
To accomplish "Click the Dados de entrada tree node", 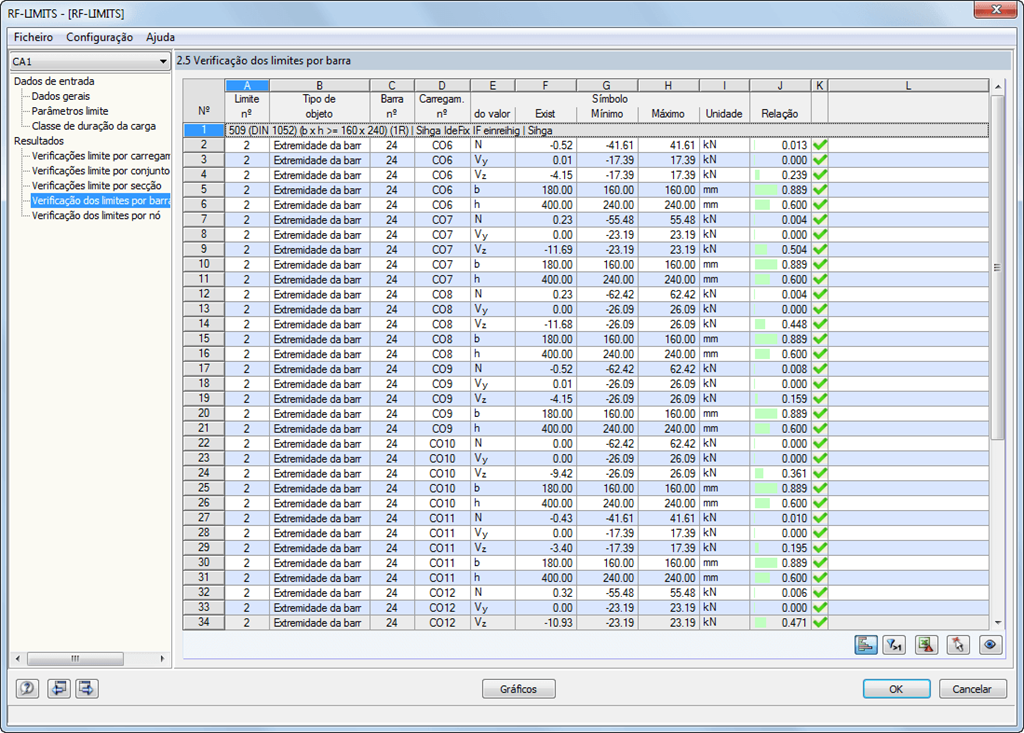I will coord(54,81).
